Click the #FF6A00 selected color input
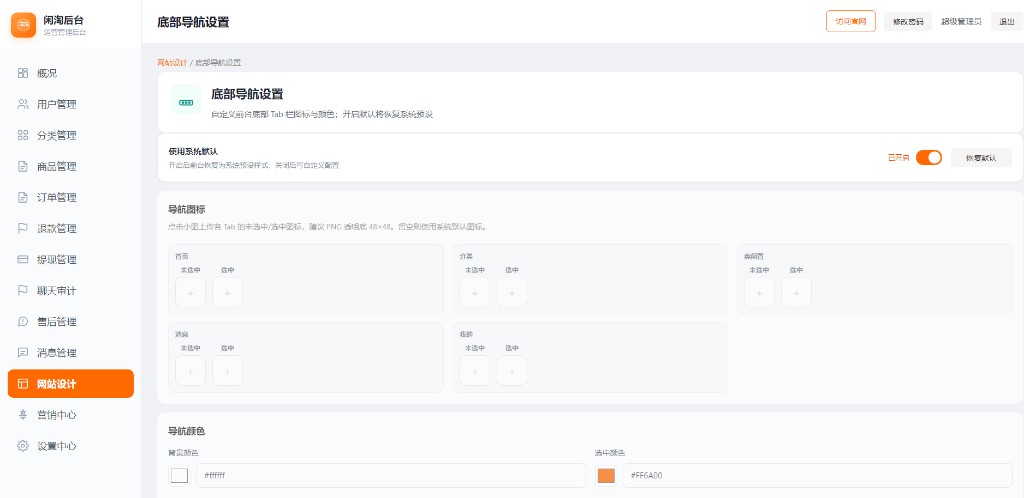The image size is (1024, 498). click(x=818, y=476)
